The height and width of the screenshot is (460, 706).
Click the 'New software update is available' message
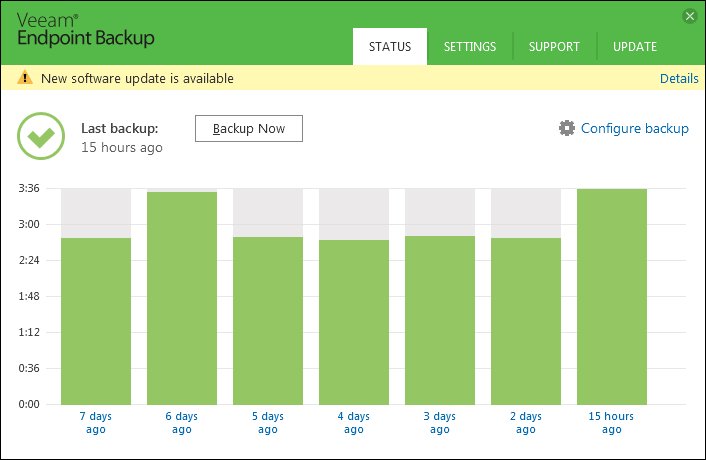(x=137, y=78)
